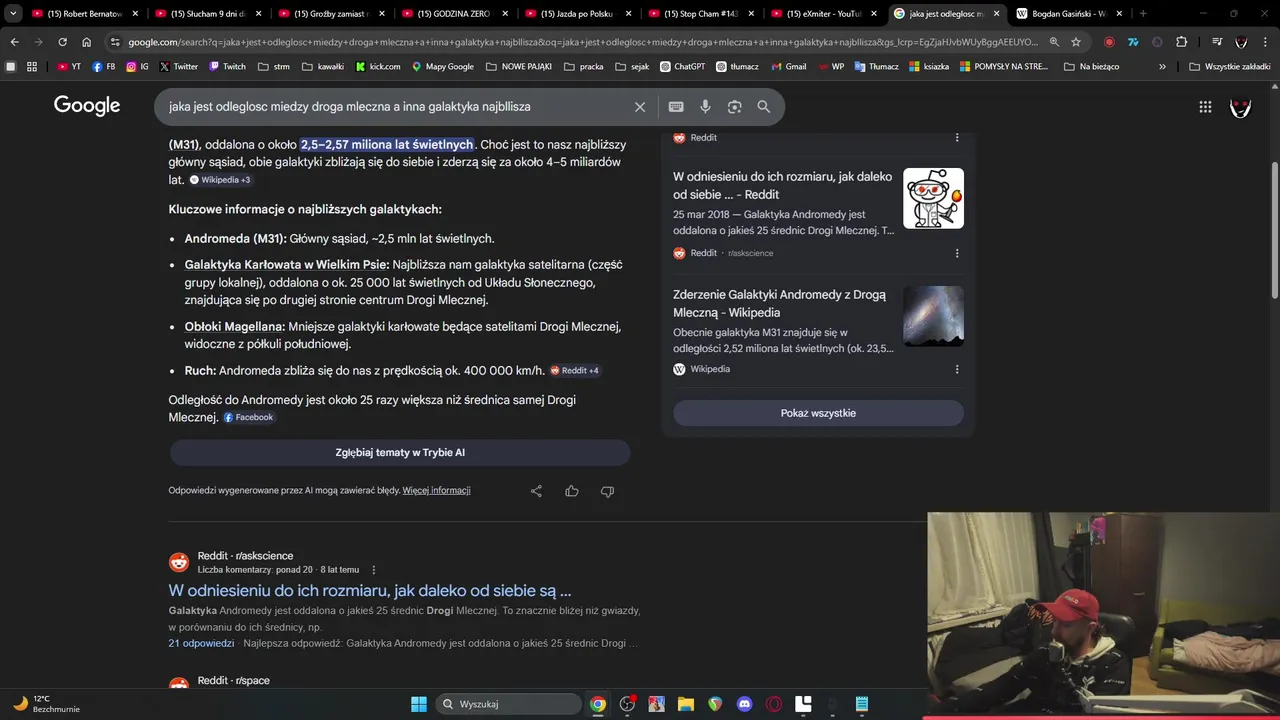The width and height of the screenshot is (1280, 720).
Task: Bookmark this page with the star icon
Action: click(x=1076, y=42)
